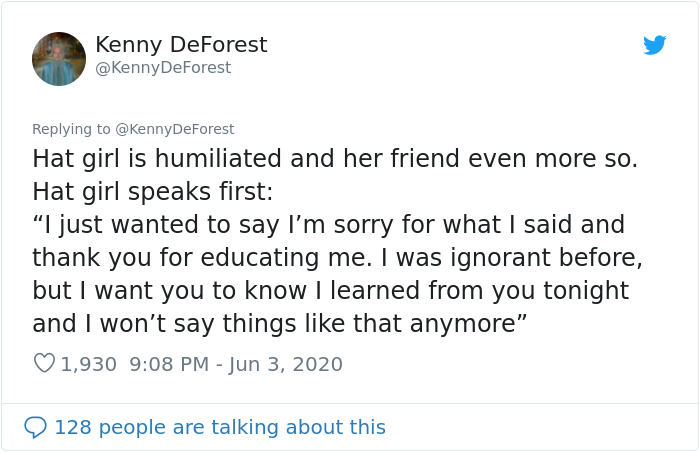The width and height of the screenshot is (700, 452).
Task: Like the tweet with the heart icon
Action: (44, 363)
